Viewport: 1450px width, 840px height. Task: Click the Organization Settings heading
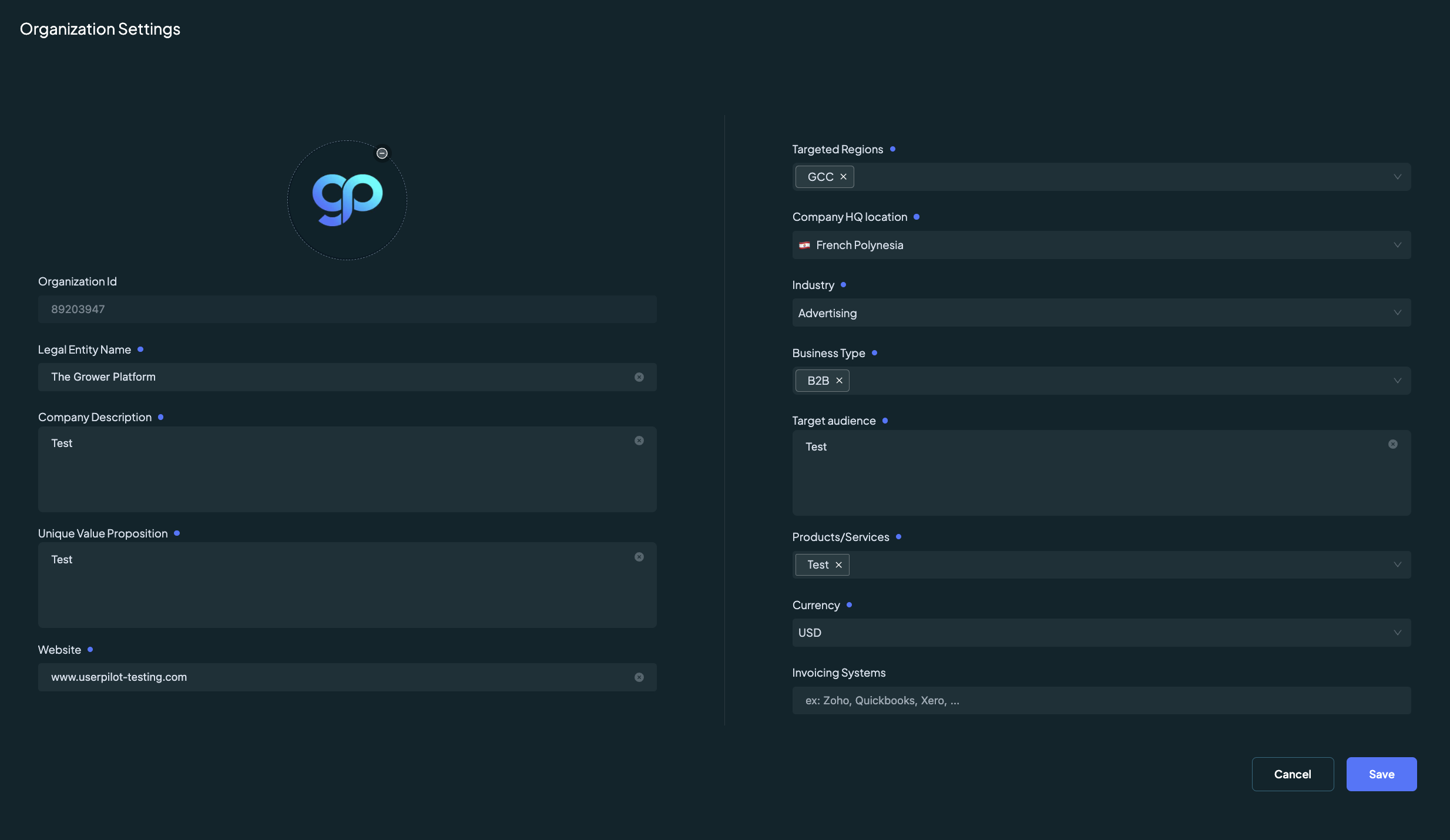[100, 29]
